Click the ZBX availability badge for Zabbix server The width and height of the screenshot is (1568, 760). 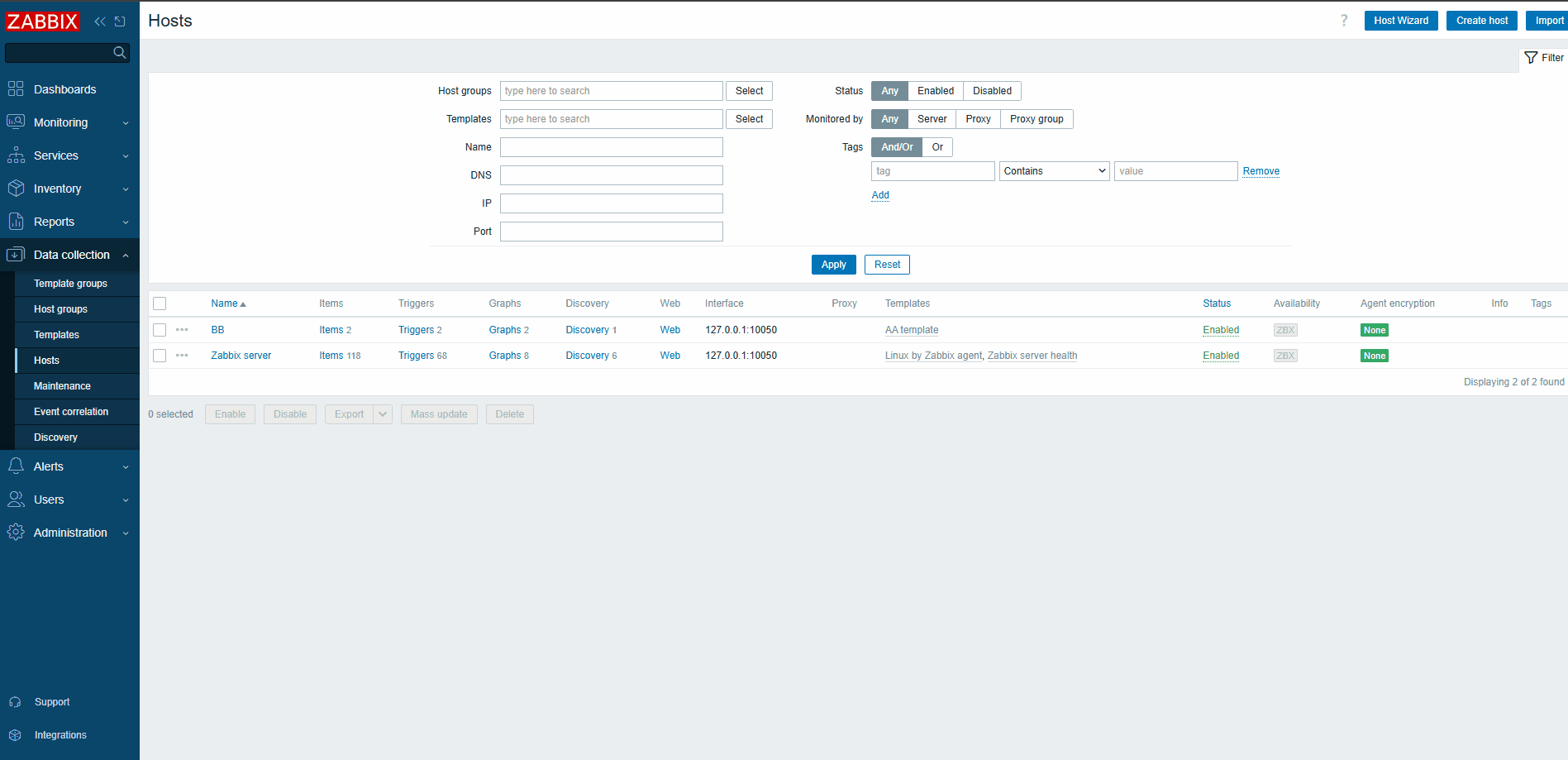tap(1285, 356)
